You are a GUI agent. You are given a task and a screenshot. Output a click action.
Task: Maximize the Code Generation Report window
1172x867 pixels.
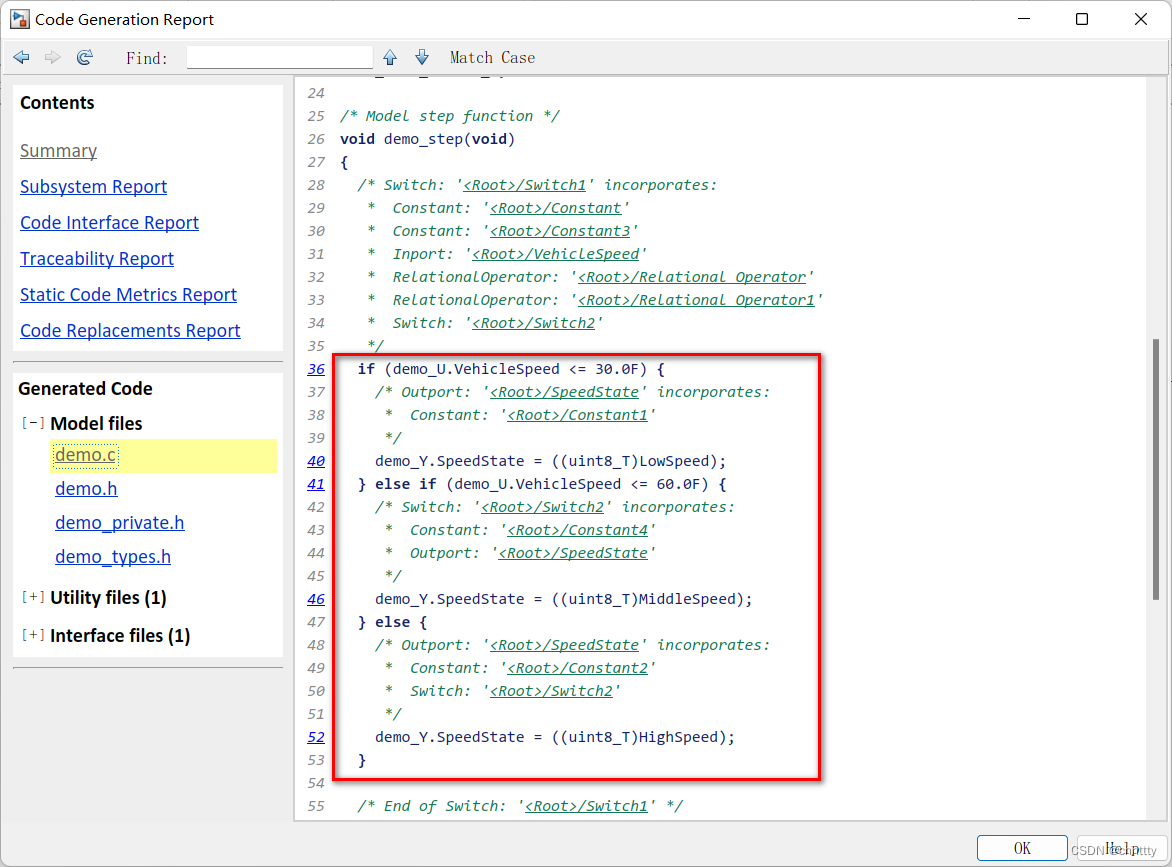click(x=1082, y=19)
